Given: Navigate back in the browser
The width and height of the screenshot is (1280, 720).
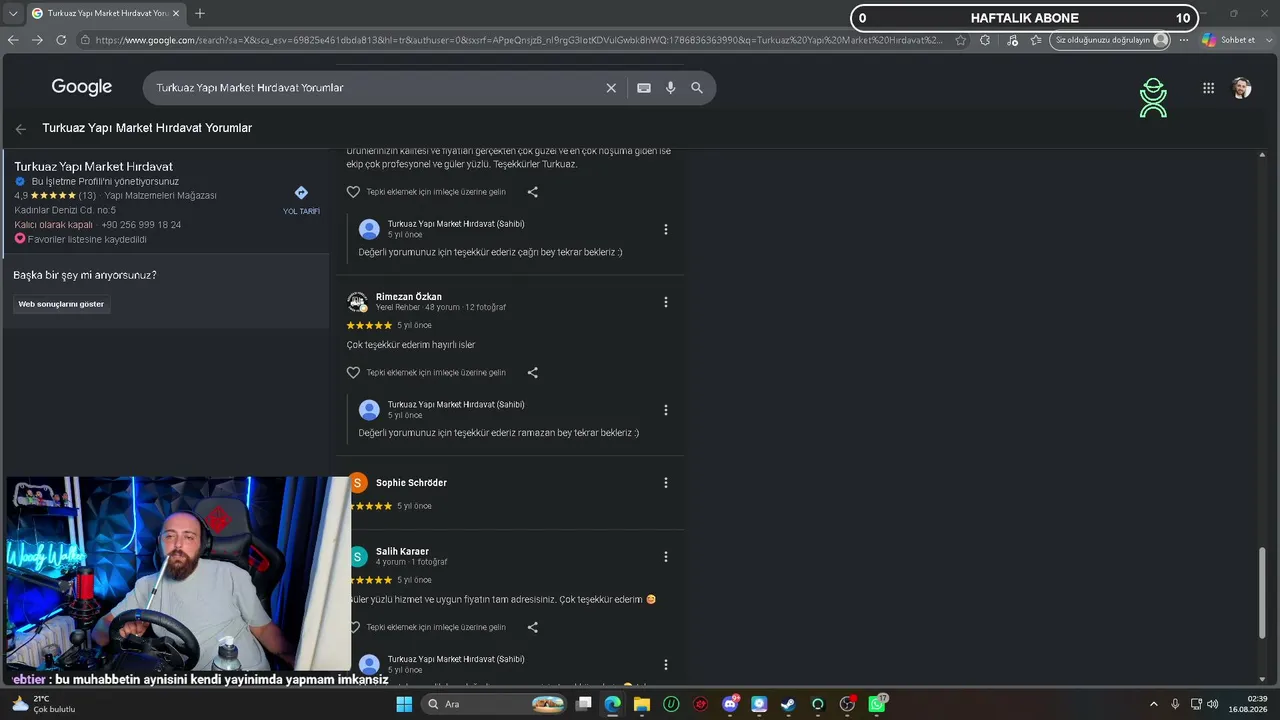Looking at the screenshot, I should pyautogui.click(x=13, y=40).
